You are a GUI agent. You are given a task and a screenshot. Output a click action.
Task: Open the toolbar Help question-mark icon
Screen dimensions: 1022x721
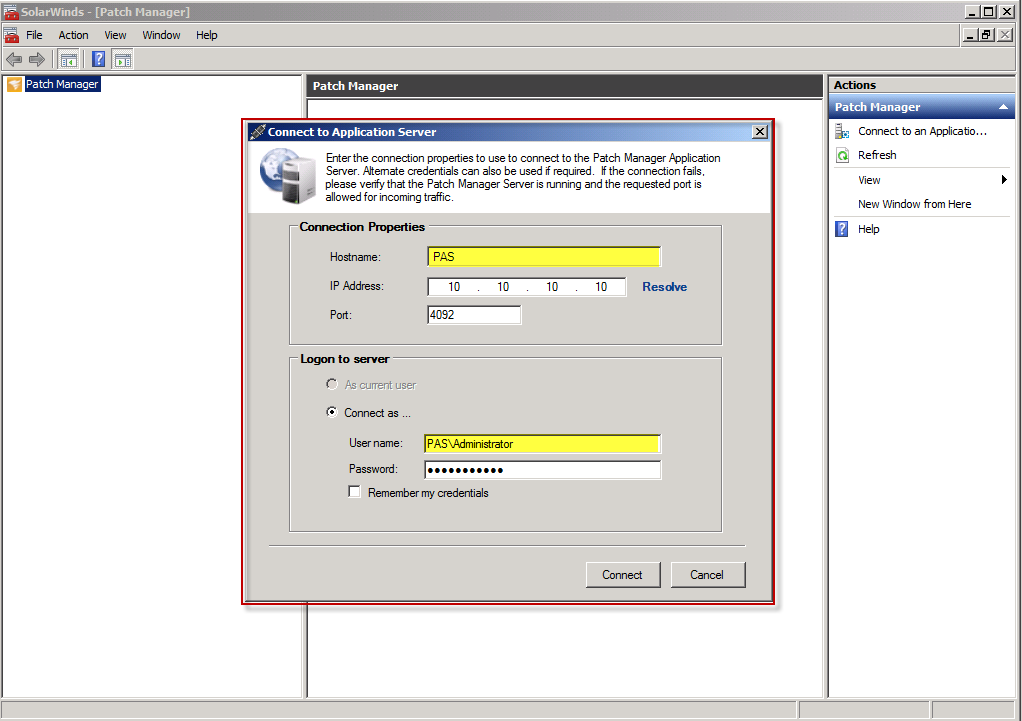(98, 60)
